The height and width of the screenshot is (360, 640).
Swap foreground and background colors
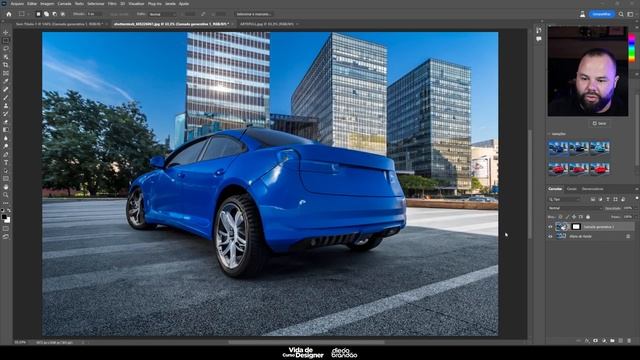9,211
